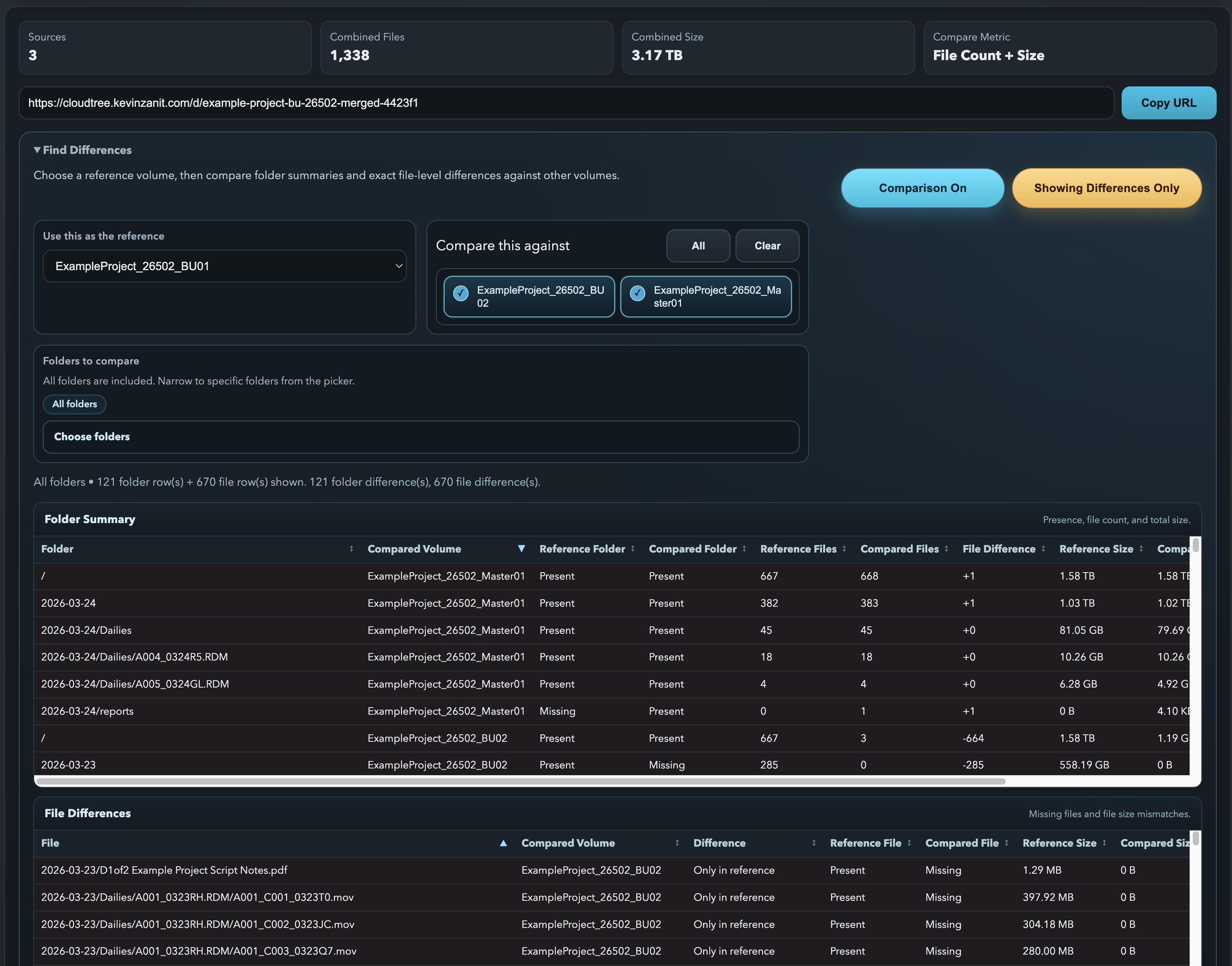Select All compared volumes button
Screen dimensions: 1232x966
pyautogui.click(x=697, y=245)
